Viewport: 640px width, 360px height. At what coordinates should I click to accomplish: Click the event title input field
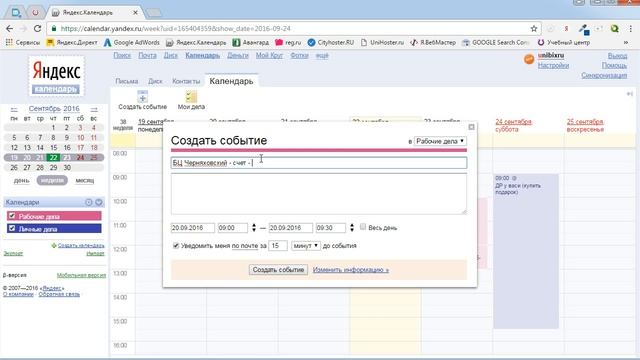coord(318,163)
